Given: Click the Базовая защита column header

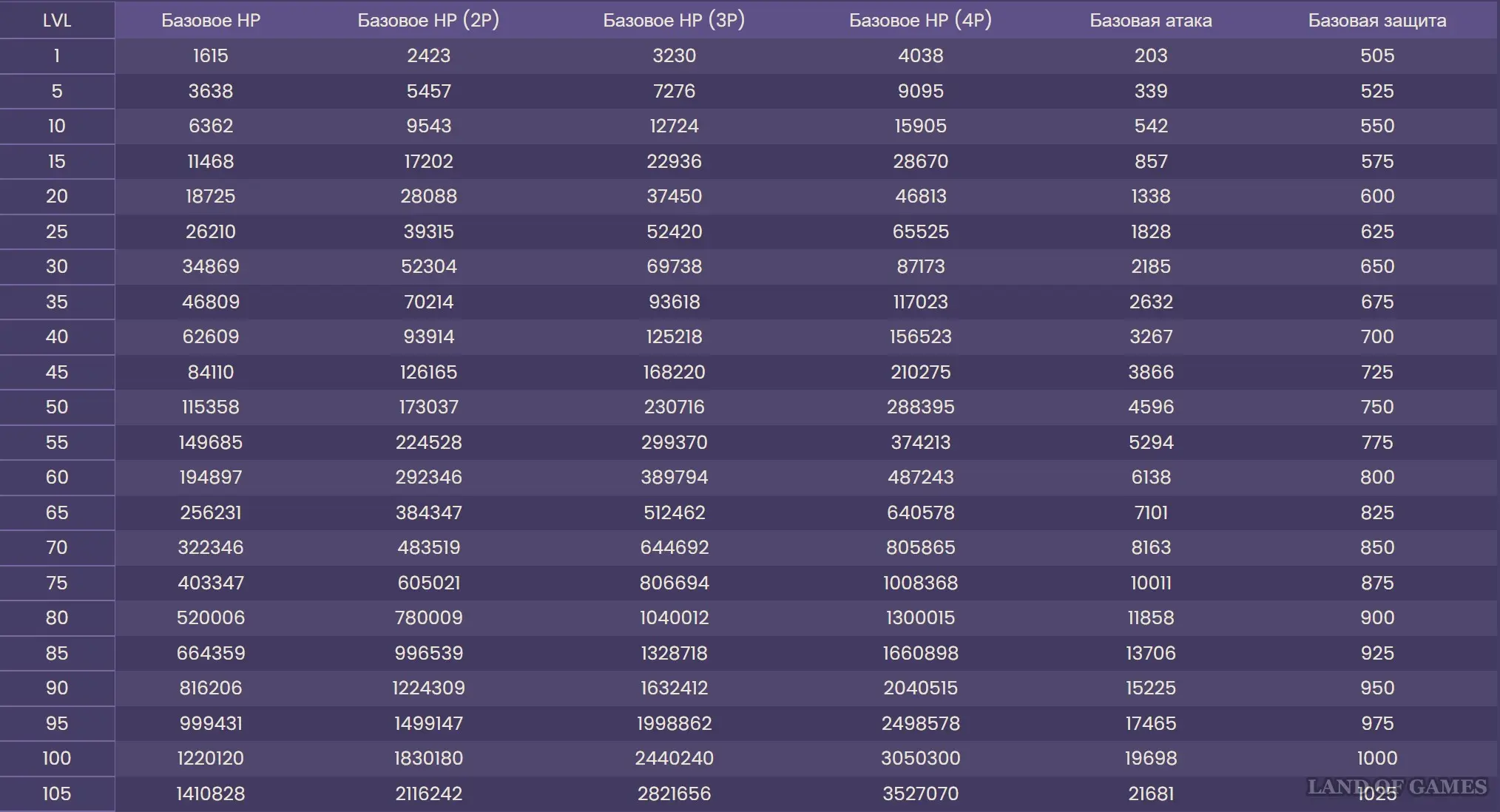Looking at the screenshot, I should [x=1377, y=20].
